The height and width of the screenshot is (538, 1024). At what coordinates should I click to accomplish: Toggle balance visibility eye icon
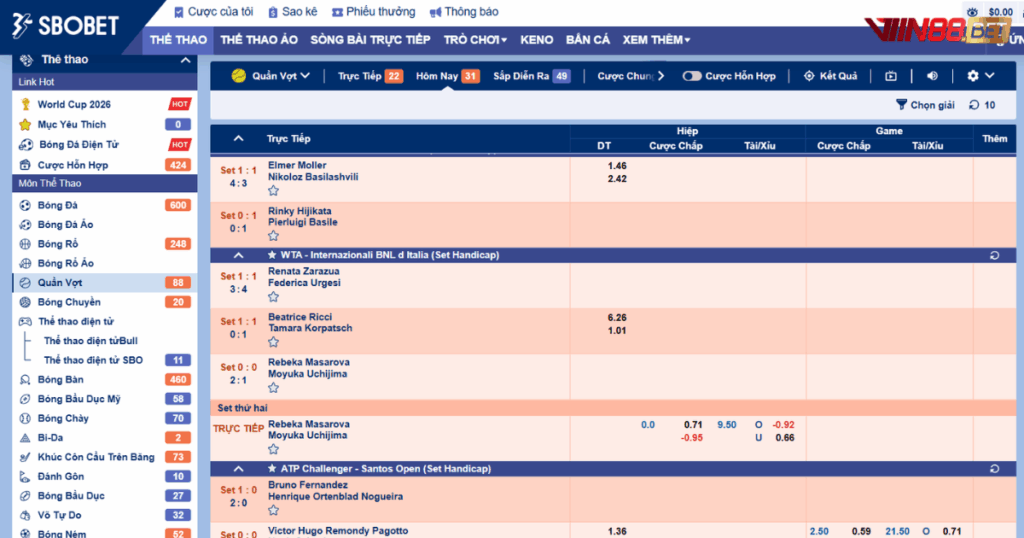(x=972, y=12)
